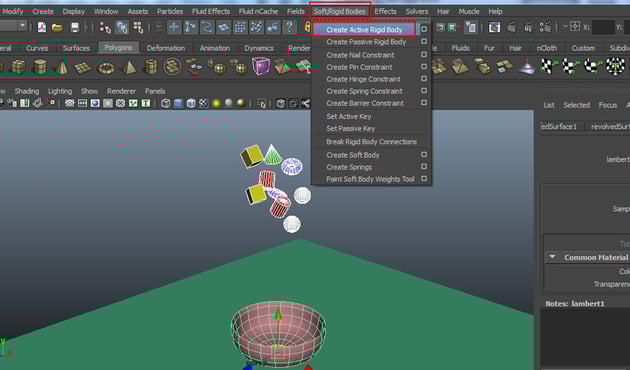Click the first checkered UV shelf icon
The image size is (630, 370).
tap(548, 66)
